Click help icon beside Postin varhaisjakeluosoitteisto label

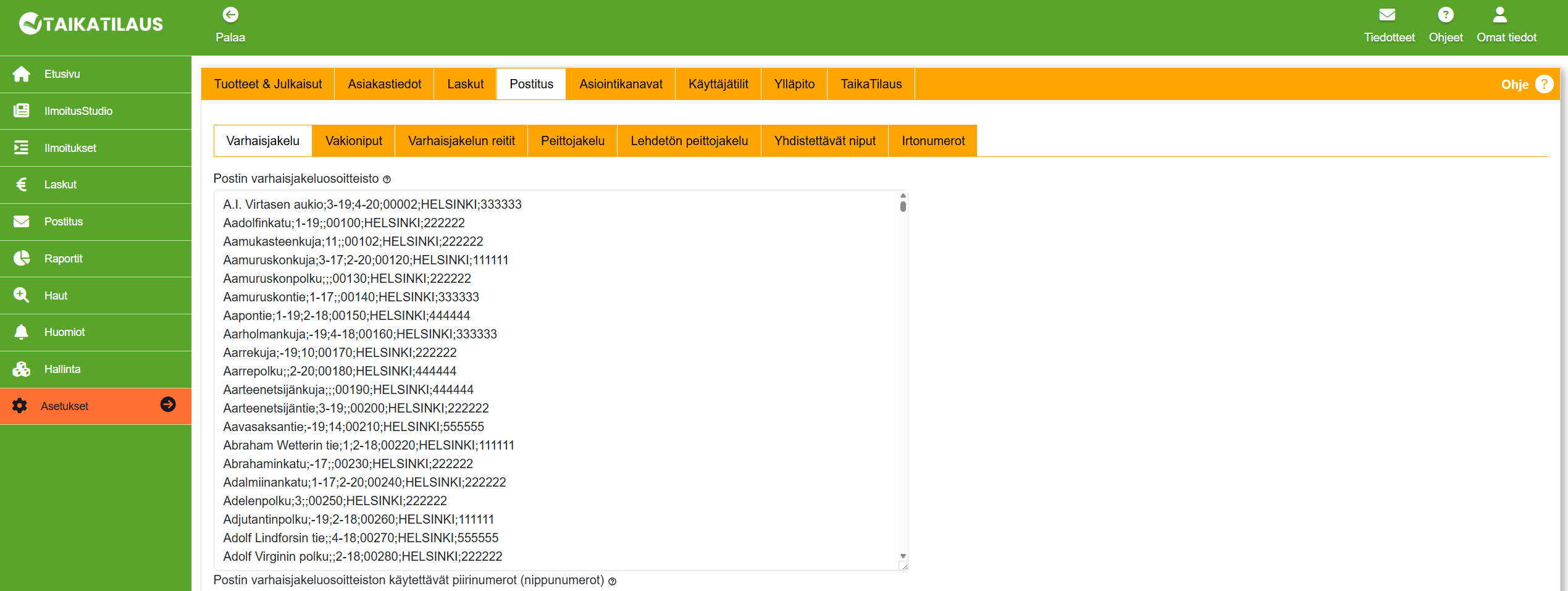[x=387, y=180]
